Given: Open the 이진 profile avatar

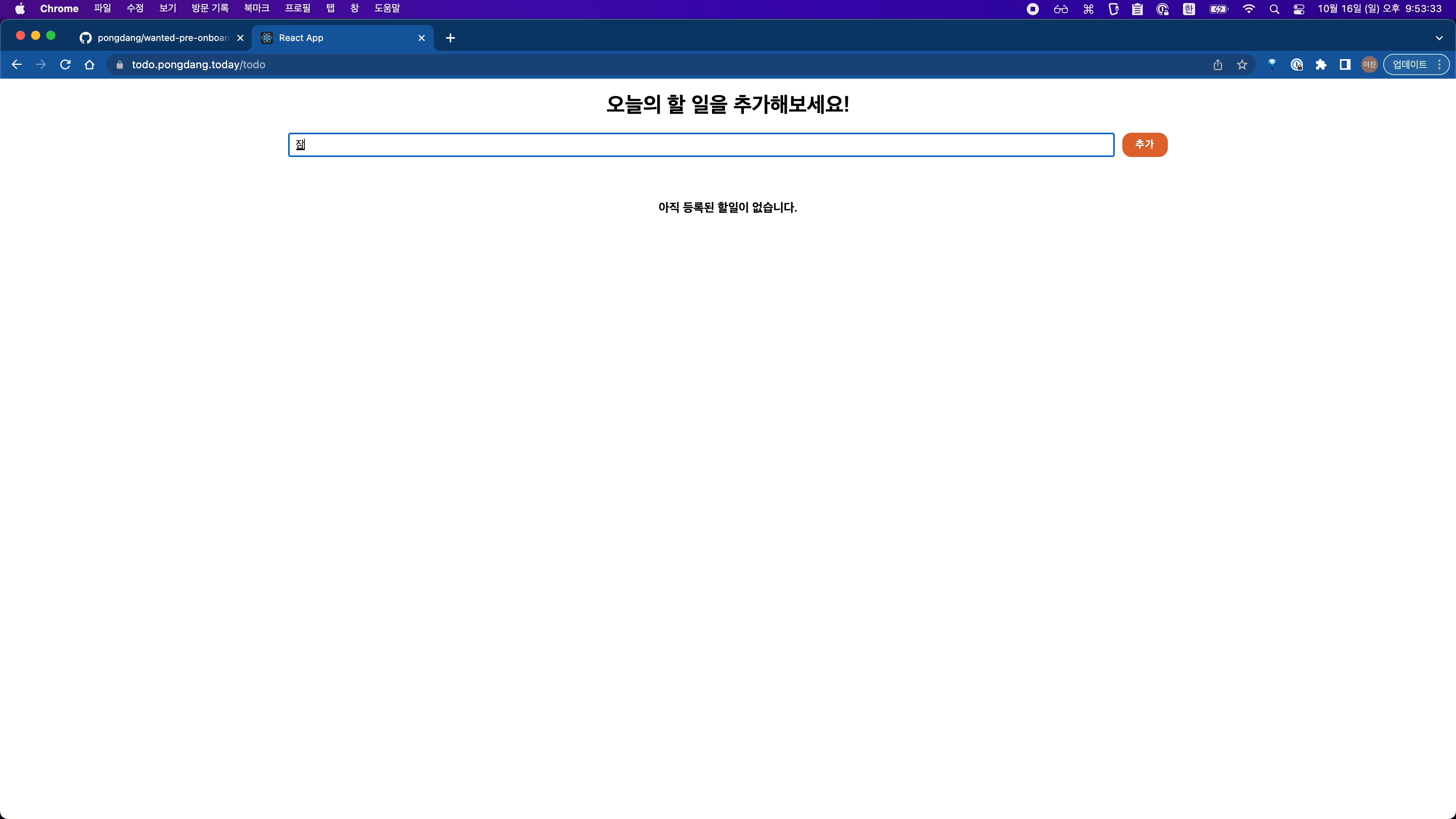Looking at the screenshot, I should point(1369,64).
